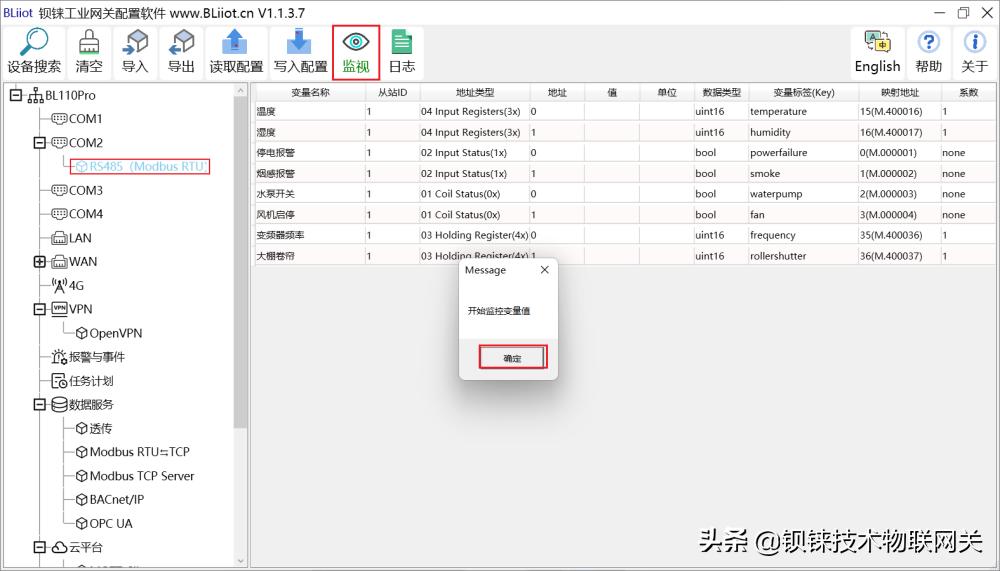
Task: Collapse the 云平台 tree node
Action: click(40, 547)
